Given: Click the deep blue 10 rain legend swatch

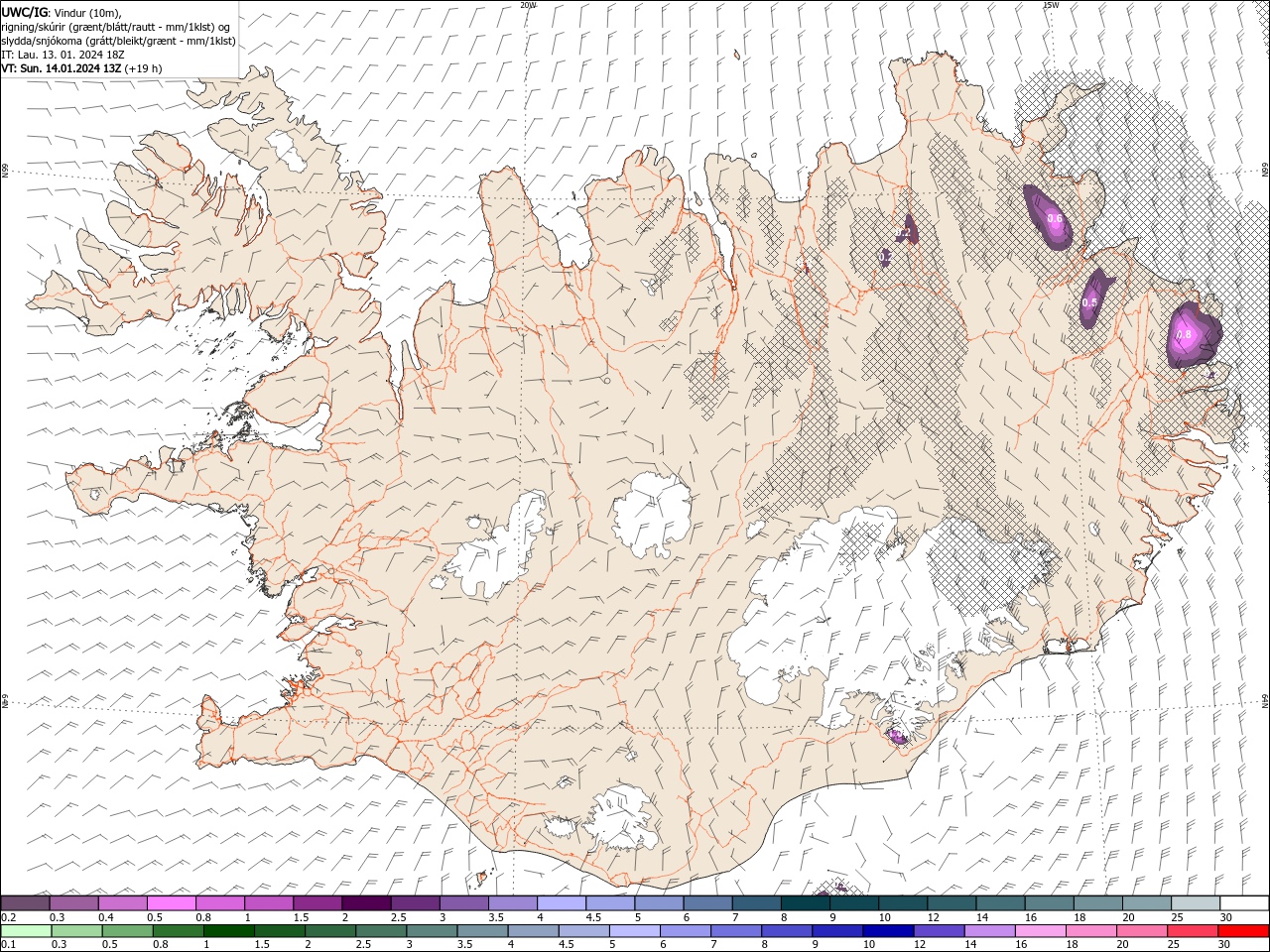Looking at the screenshot, I should [888, 931].
